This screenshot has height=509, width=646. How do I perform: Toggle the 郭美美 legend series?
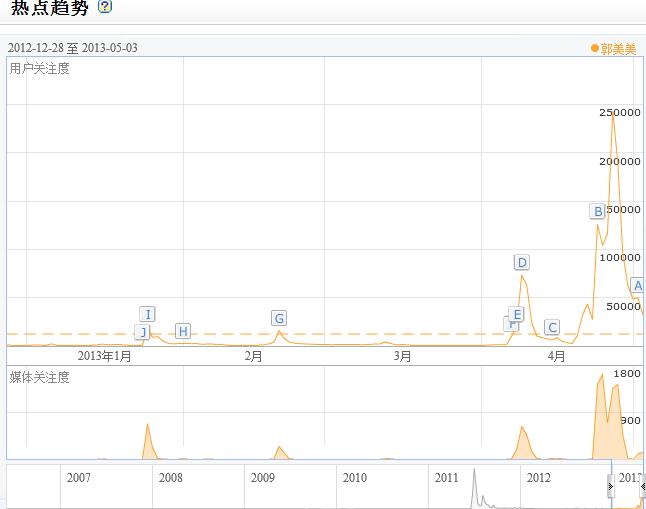click(x=613, y=48)
